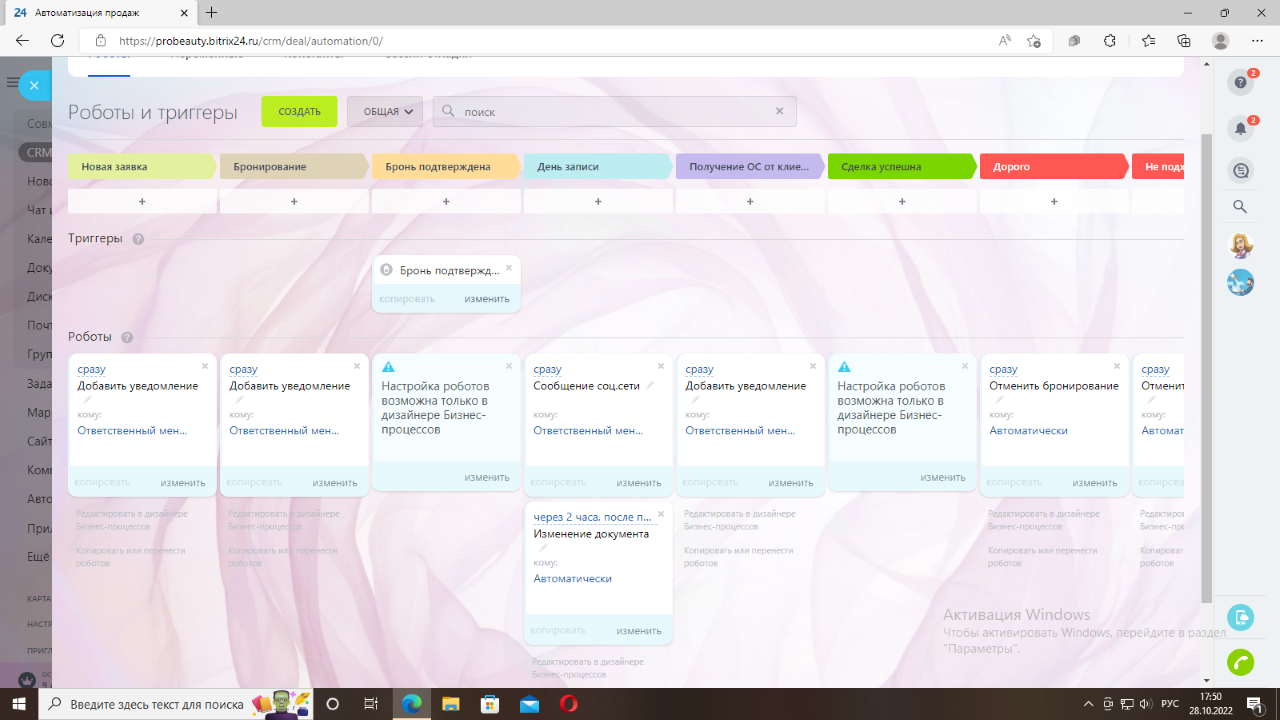Open Microsoft Edge in the taskbar
The height and width of the screenshot is (720, 1280).
[x=411, y=704]
